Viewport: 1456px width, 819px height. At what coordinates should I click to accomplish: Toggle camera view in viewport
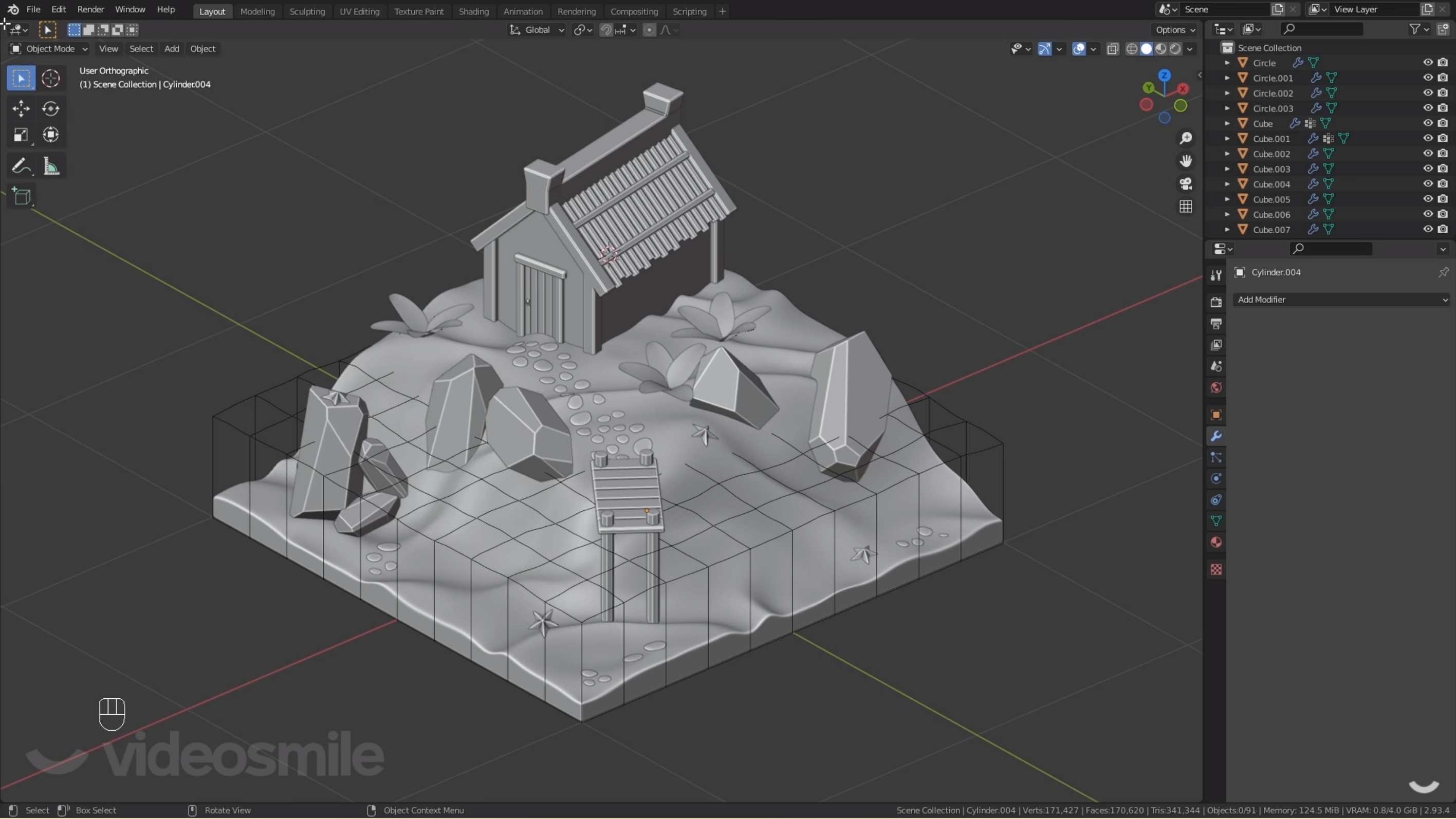pos(1185,184)
